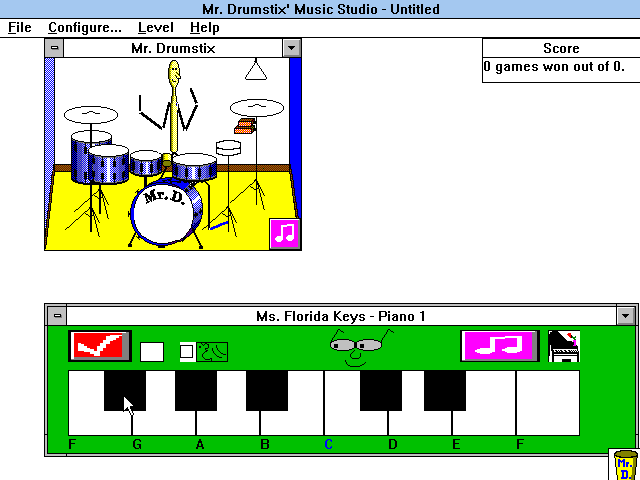
Task: Click the ear icon beside the checkbox
Action: coord(212,352)
